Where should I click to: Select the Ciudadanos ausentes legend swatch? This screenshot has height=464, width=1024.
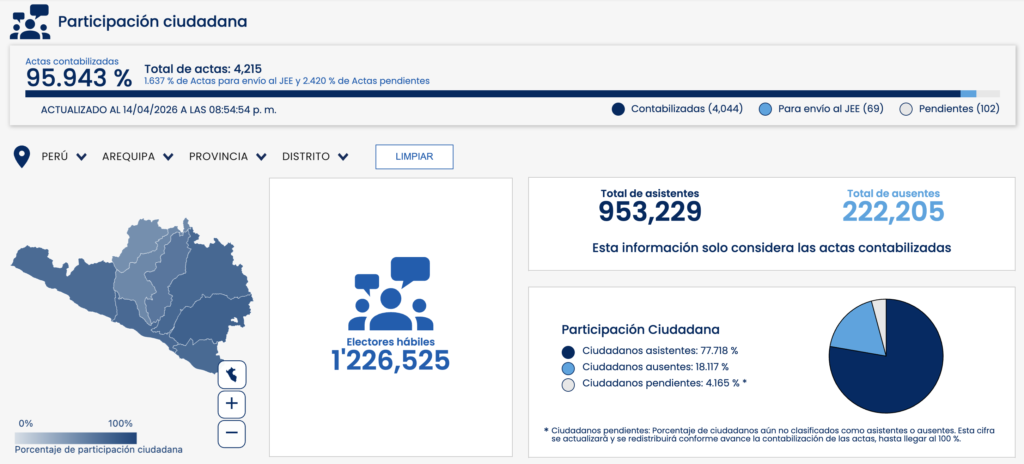[x=569, y=367]
